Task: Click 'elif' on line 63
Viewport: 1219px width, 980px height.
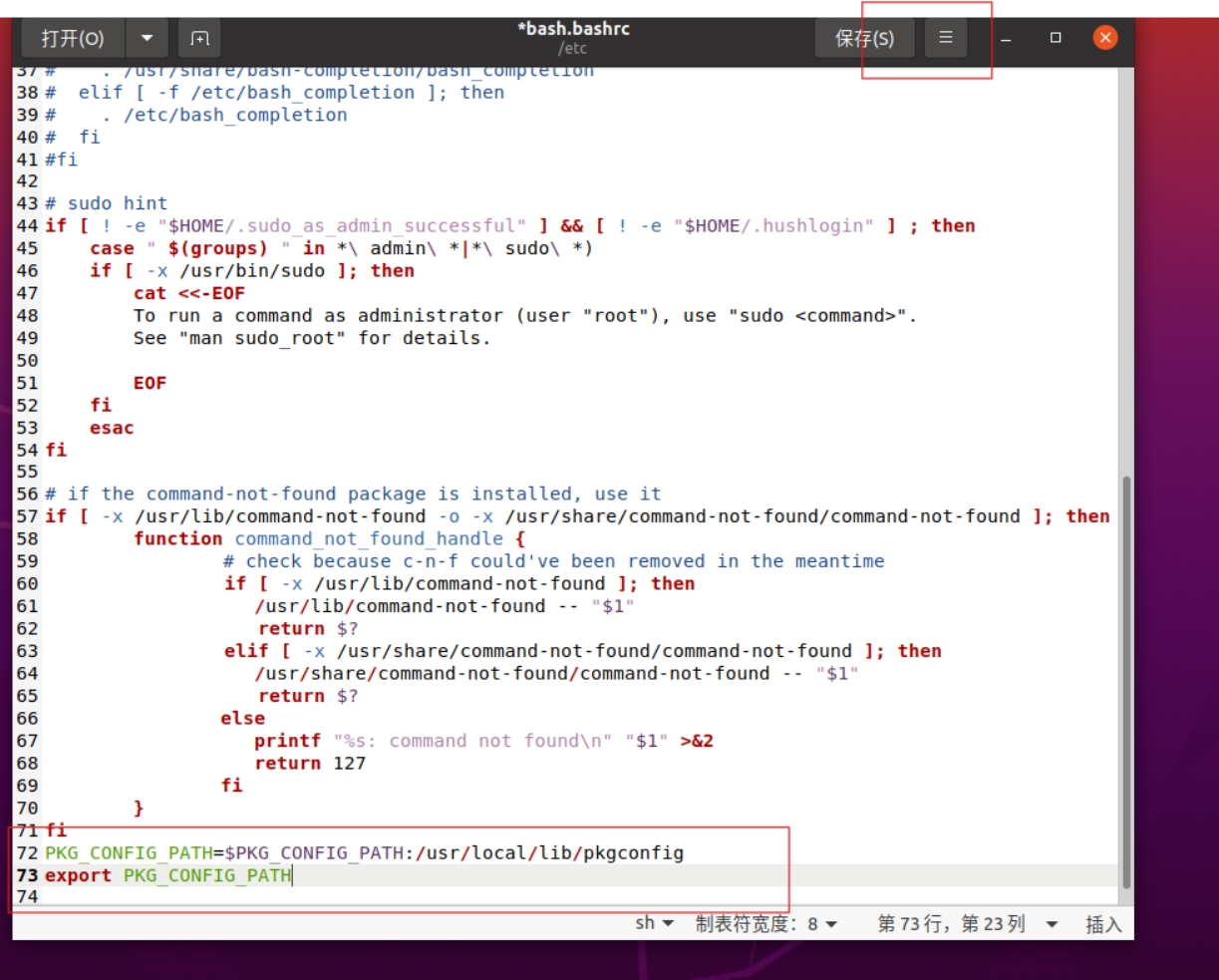Action: (x=246, y=651)
